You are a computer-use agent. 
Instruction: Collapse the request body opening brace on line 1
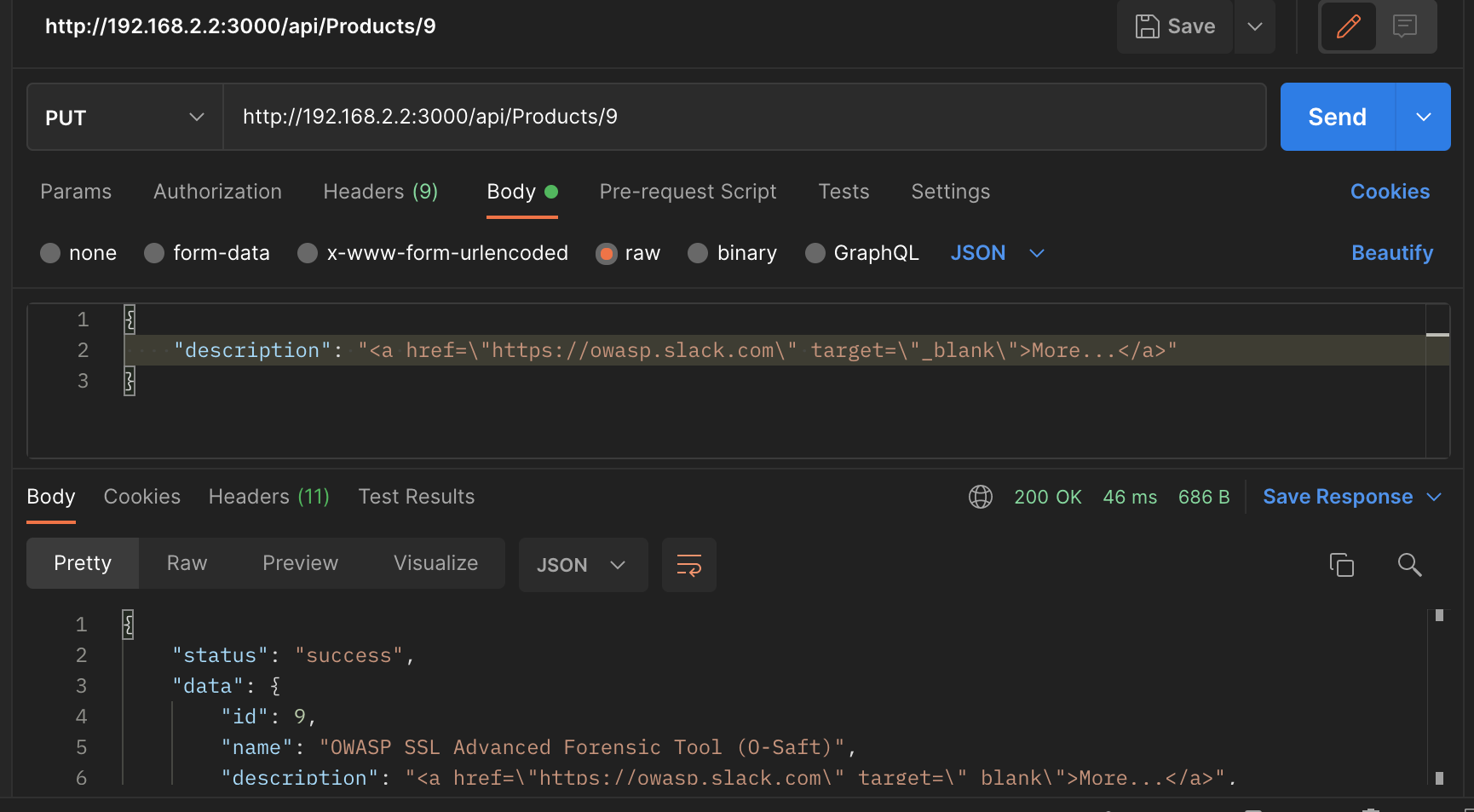[x=130, y=320]
